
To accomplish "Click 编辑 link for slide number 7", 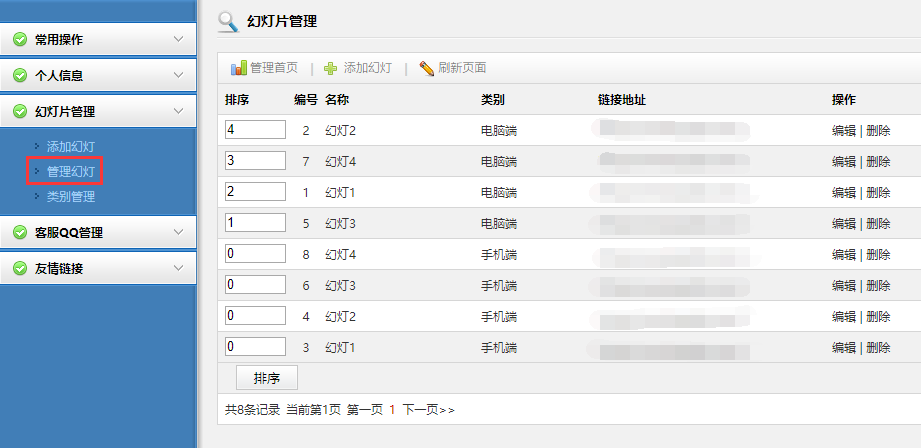I will [843, 162].
